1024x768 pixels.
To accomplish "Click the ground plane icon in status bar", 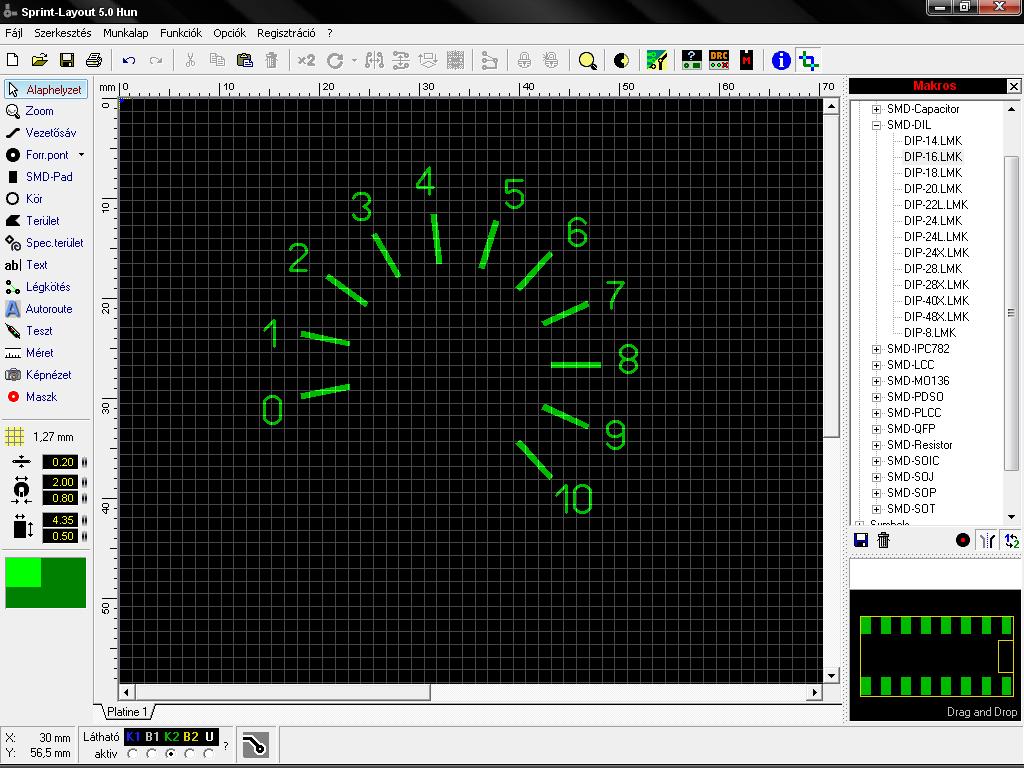I will click(x=255, y=745).
